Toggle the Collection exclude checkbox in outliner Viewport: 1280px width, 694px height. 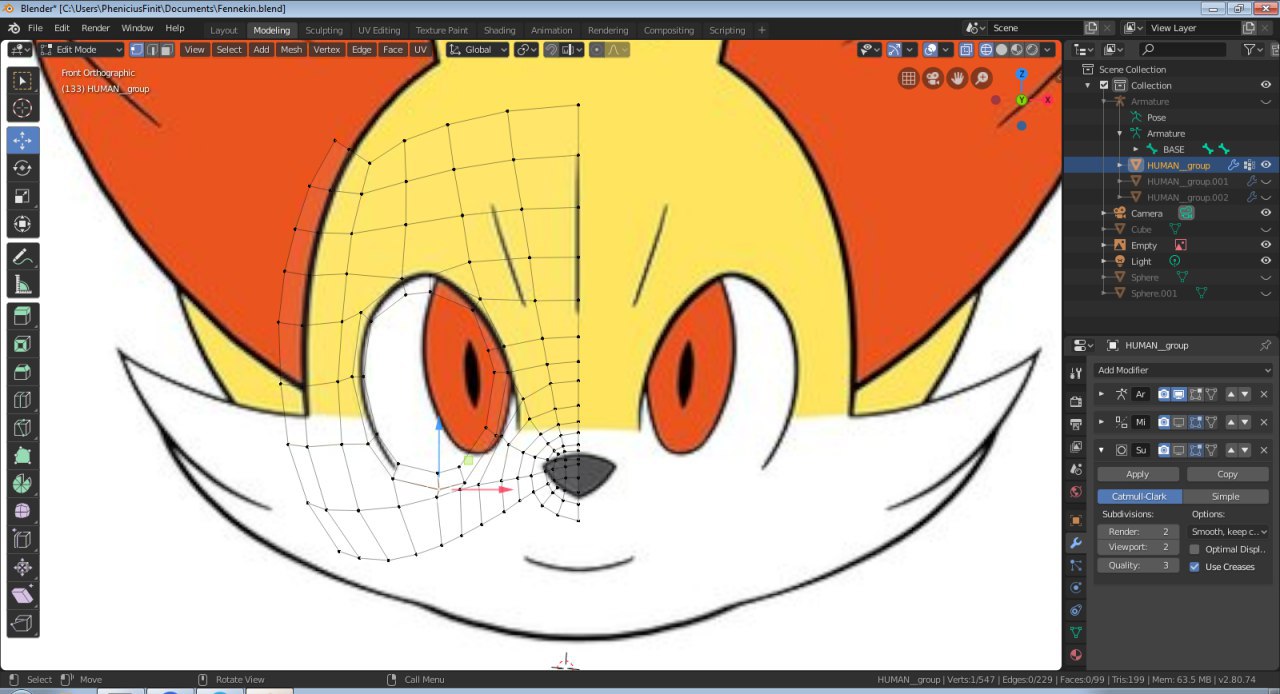pyautogui.click(x=1104, y=85)
